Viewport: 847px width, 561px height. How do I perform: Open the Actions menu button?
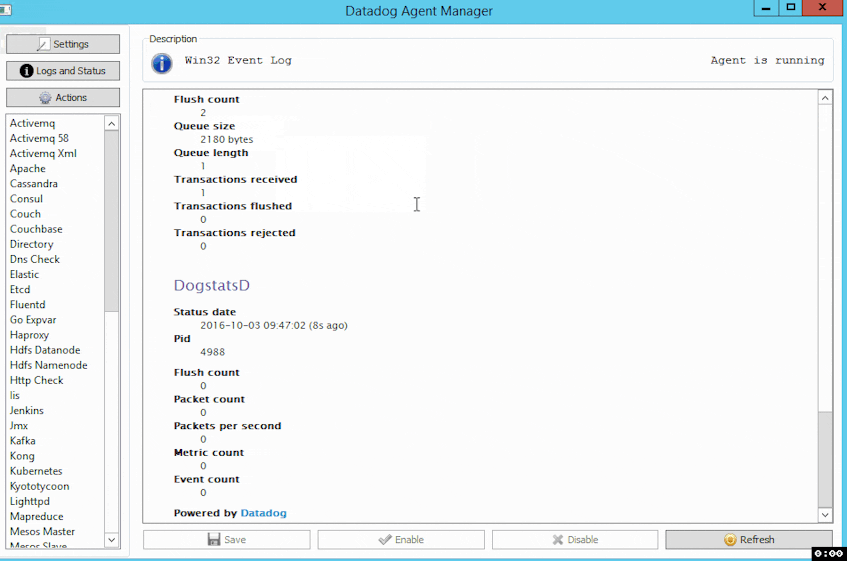point(63,98)
